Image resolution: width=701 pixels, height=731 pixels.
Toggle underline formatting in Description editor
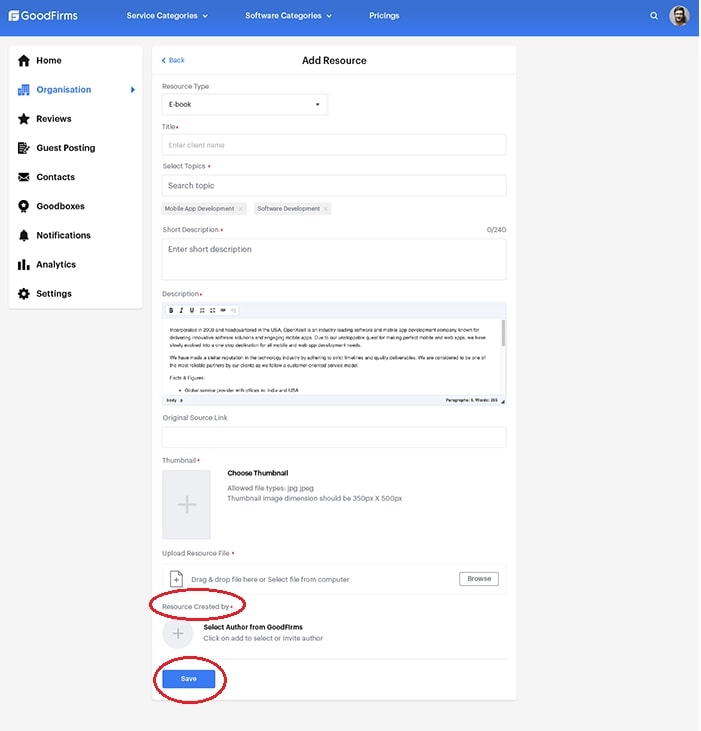[192, 310]
